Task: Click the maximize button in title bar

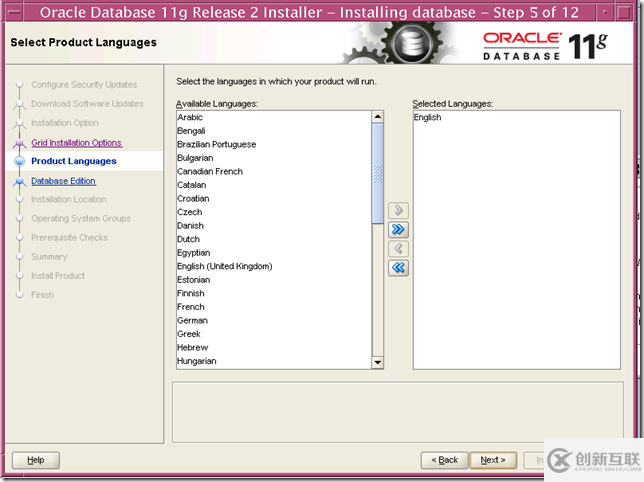Action: (624, 12)
